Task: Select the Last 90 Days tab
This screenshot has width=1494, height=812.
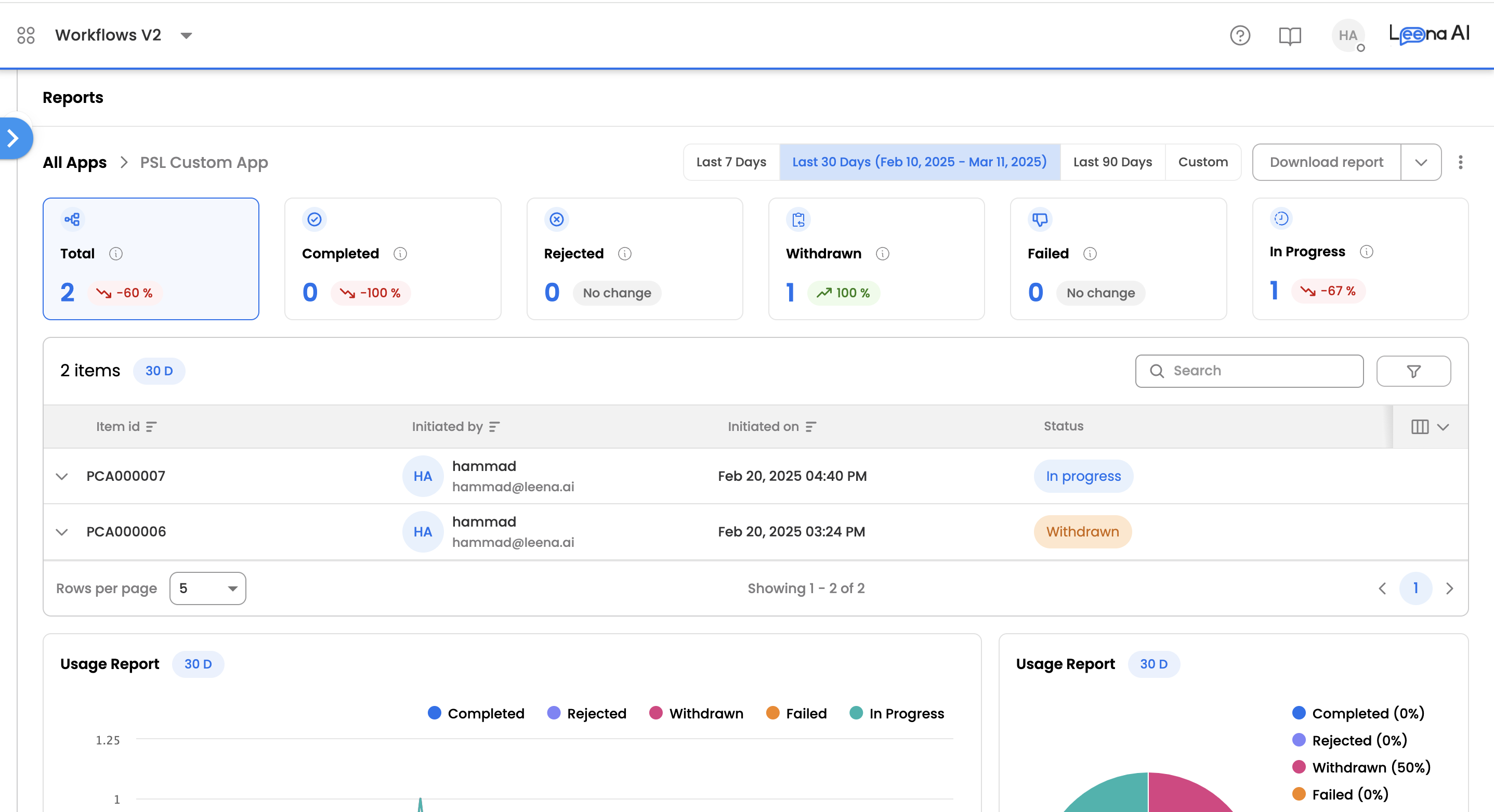Action: pyautogui.click(x=1112, y=162)
